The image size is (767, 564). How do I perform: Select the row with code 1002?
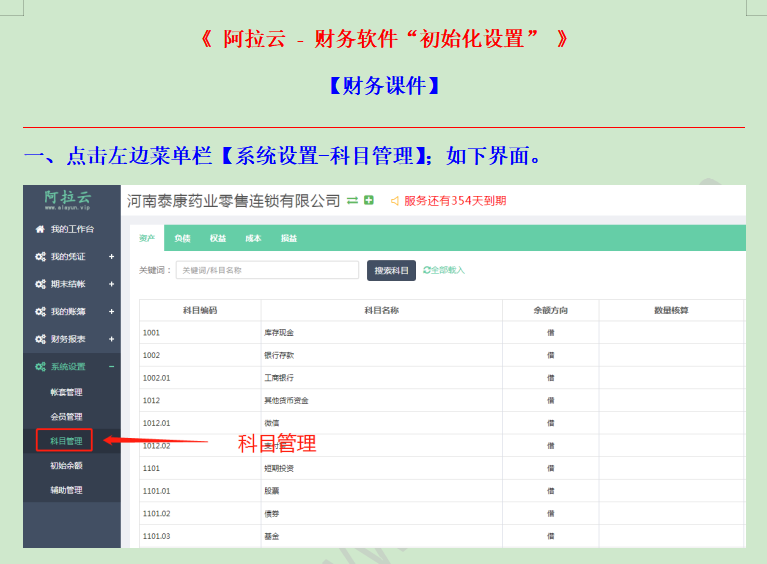point(442,355)
